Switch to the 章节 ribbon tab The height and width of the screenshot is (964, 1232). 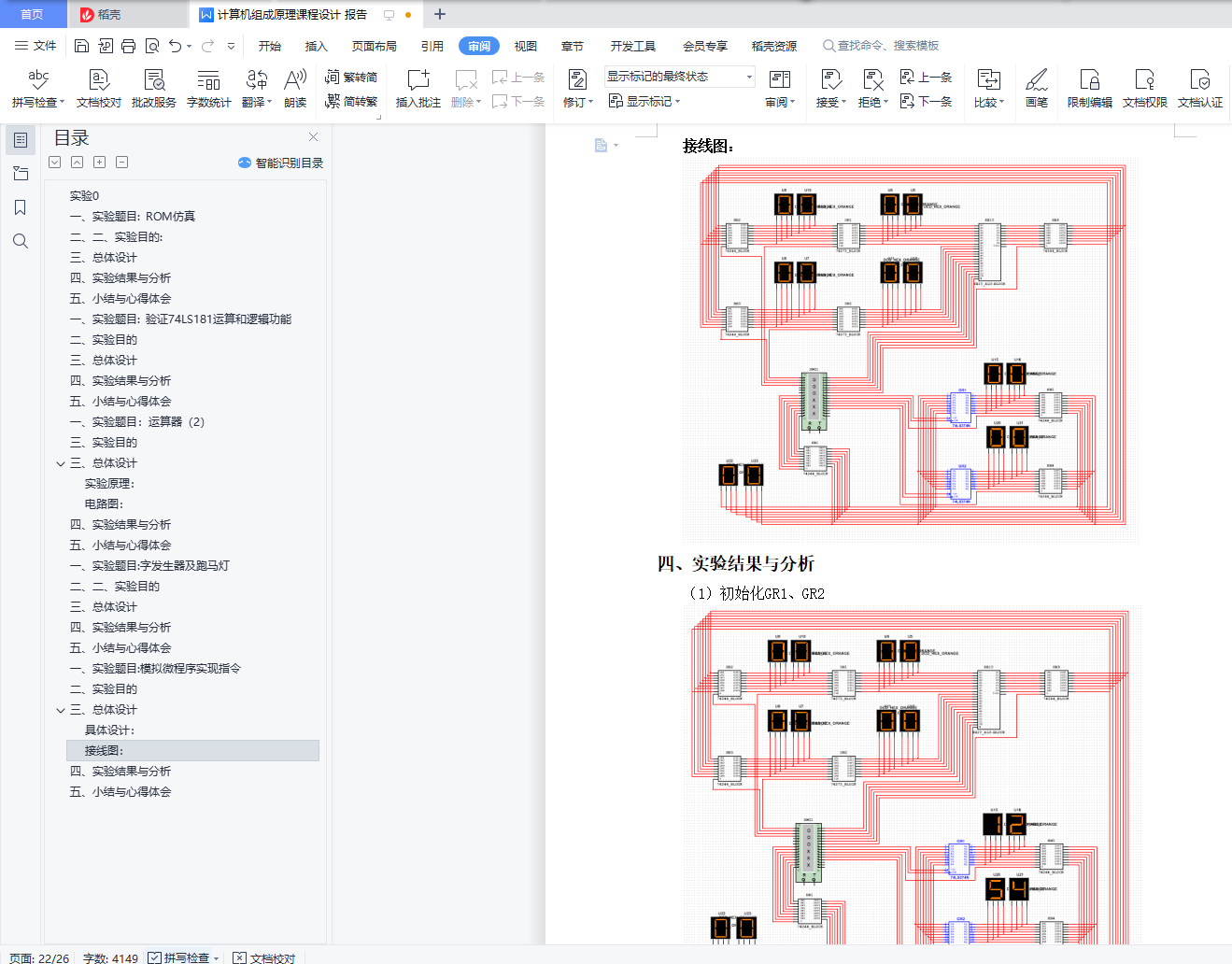click(x=573, y=46)
